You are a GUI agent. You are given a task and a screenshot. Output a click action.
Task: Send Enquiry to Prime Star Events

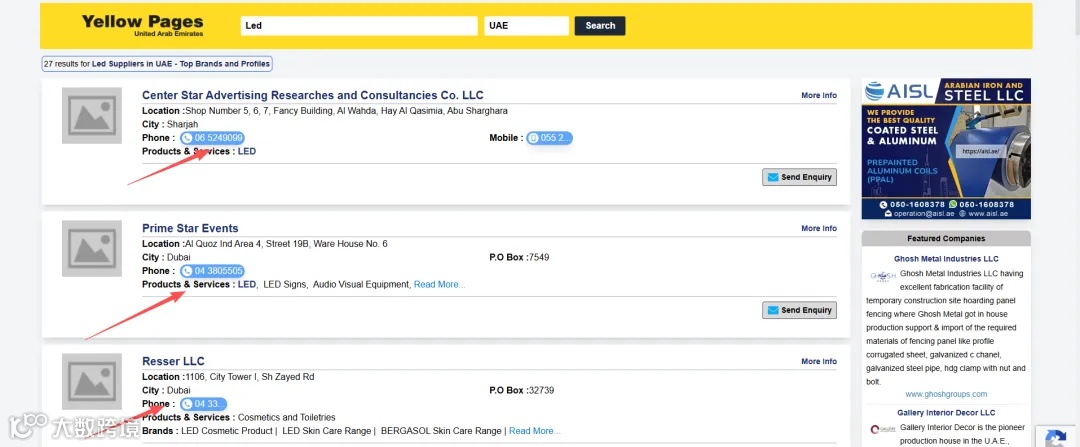799,310
